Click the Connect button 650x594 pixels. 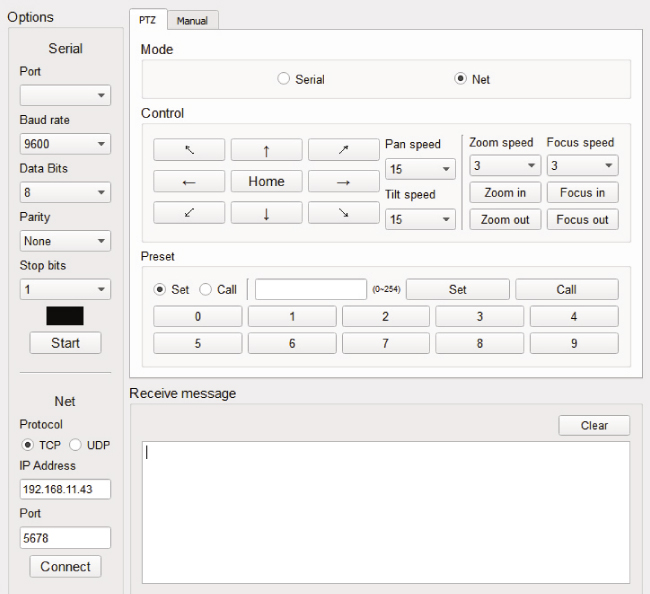coord(66,567)
